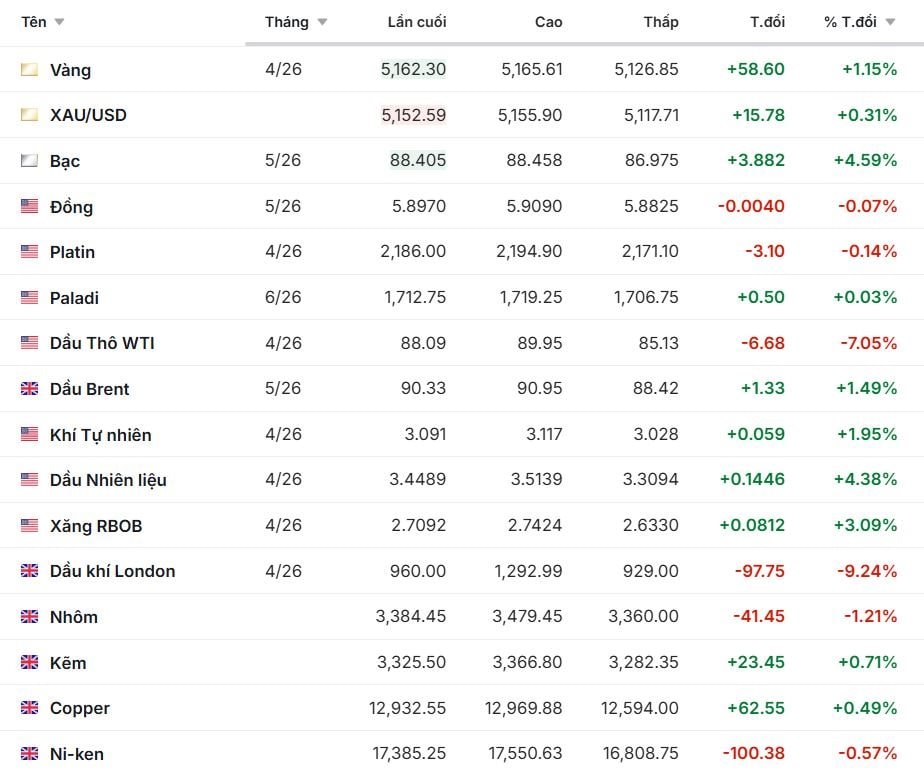This screenshot has height=773, width=924.
Task: Open the Dầu khí London link
Action: 112,571
